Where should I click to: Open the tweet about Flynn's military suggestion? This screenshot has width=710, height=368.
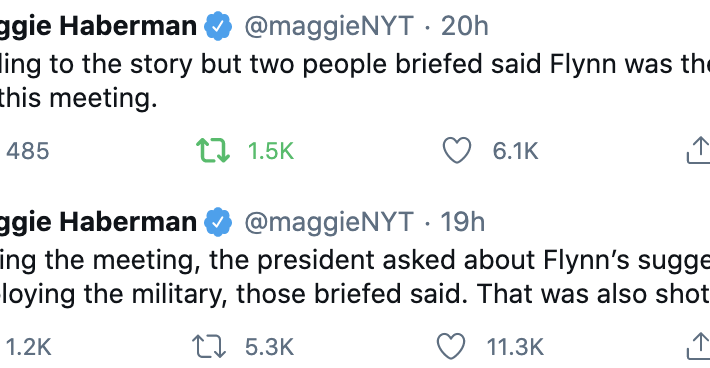point(355,277)
